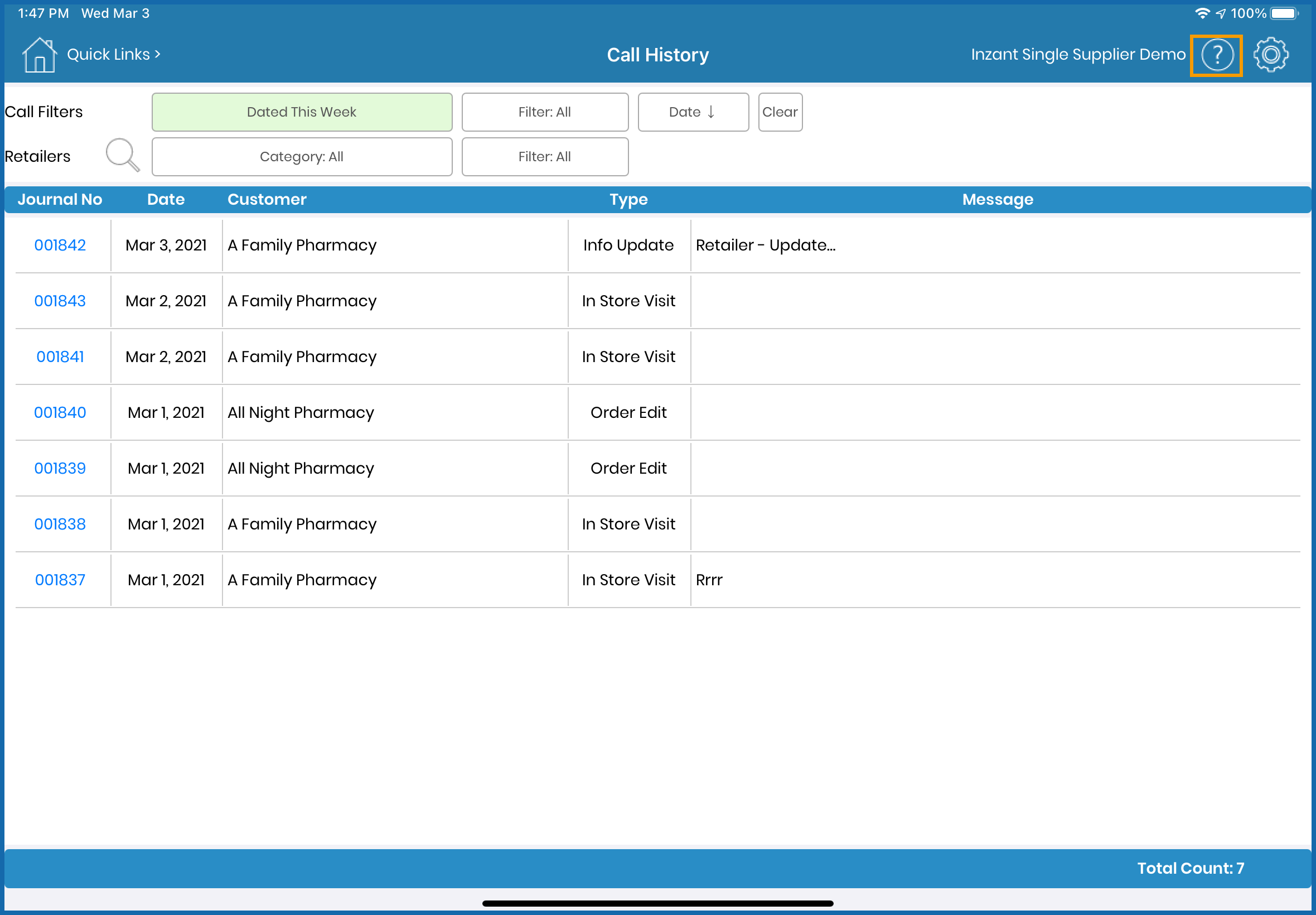This screenshot has width=1316, height=915.
Task: Select the All Night Pharmacy row 001839
Action: click(300, 469)
